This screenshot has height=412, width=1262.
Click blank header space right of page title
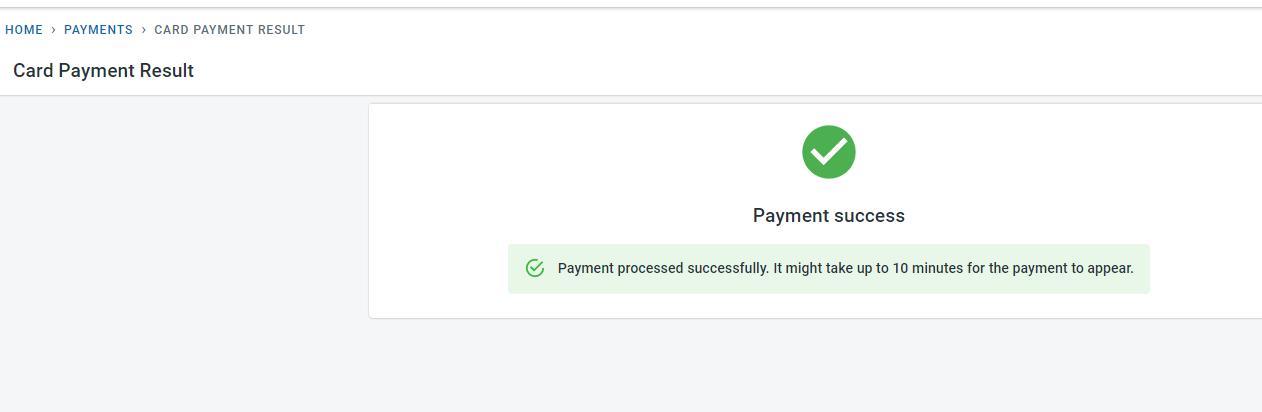coord(700,71)
